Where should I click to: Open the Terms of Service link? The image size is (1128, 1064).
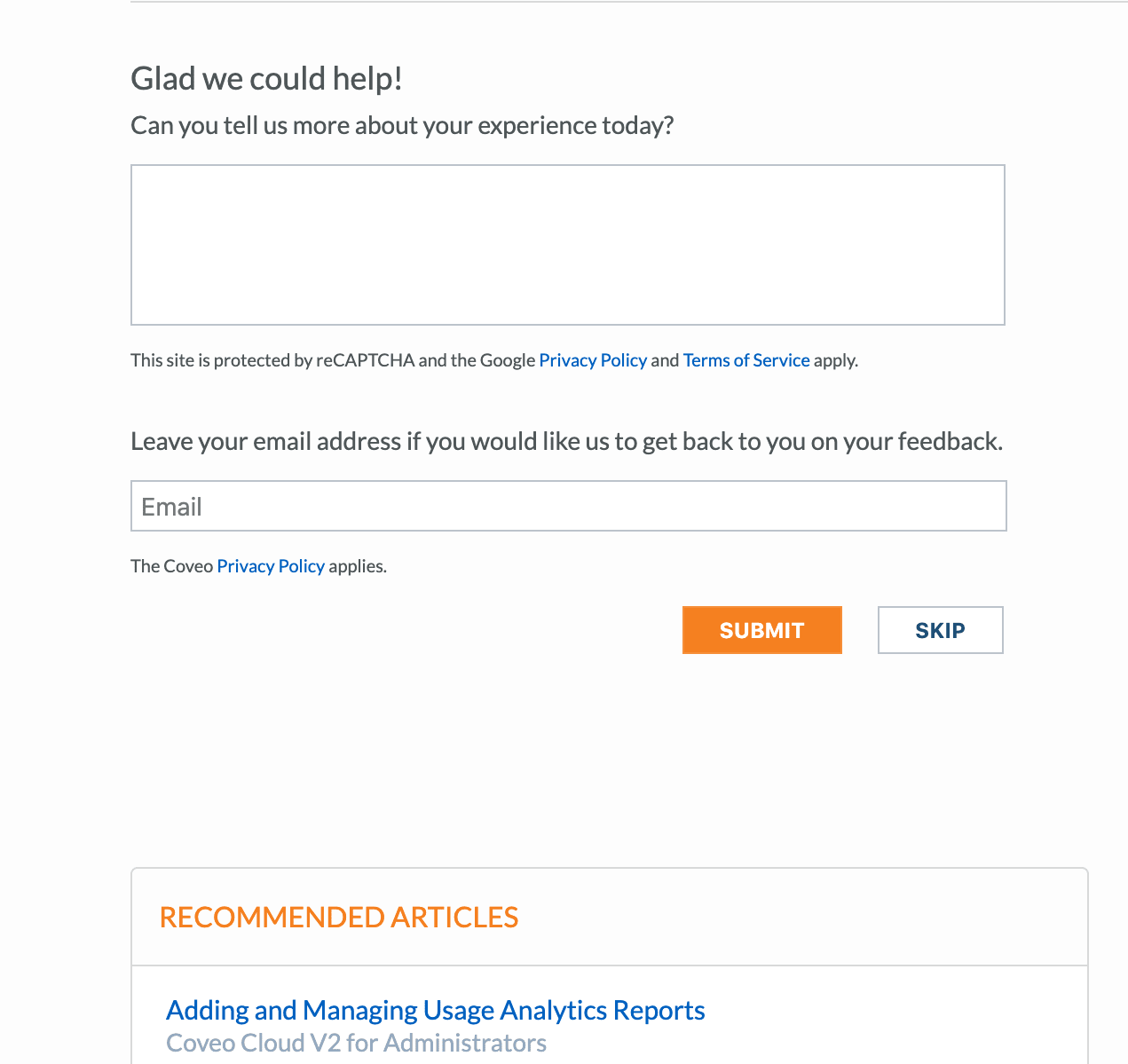click(746, 360)
